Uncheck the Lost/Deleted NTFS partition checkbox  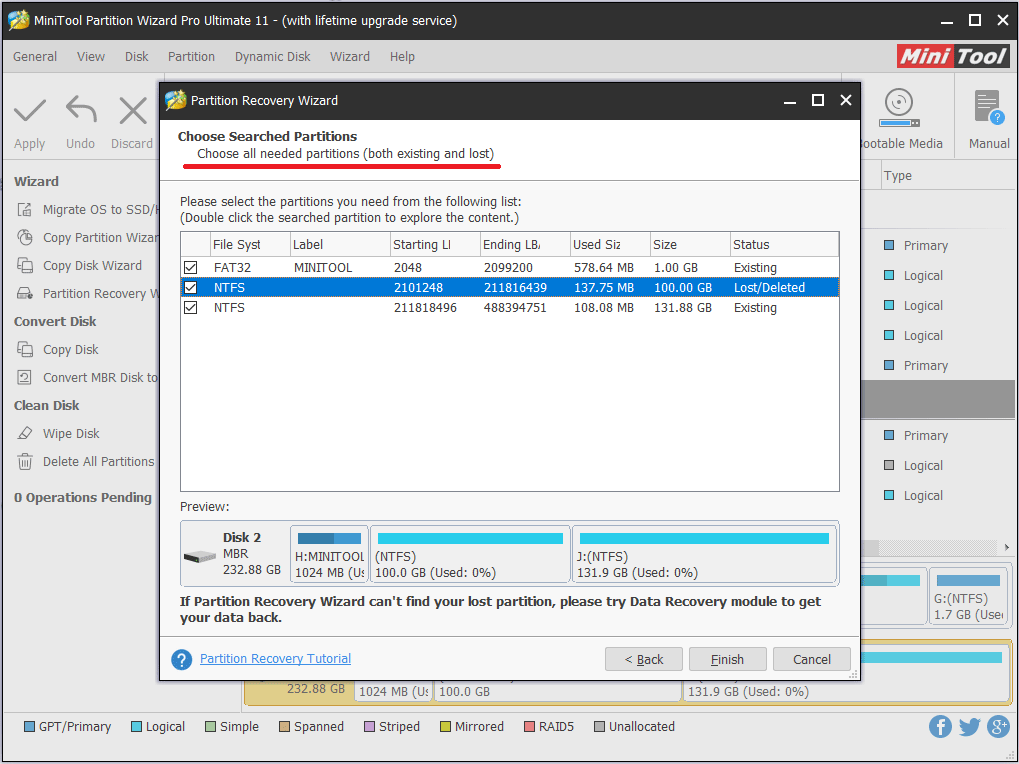[x=190, y=287]
